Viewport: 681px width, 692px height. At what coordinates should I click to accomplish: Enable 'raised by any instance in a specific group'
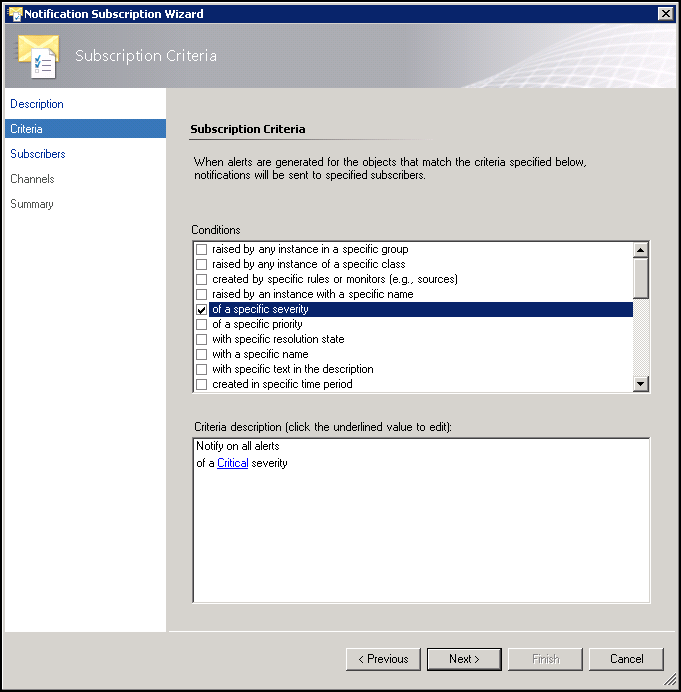[202, 249]
